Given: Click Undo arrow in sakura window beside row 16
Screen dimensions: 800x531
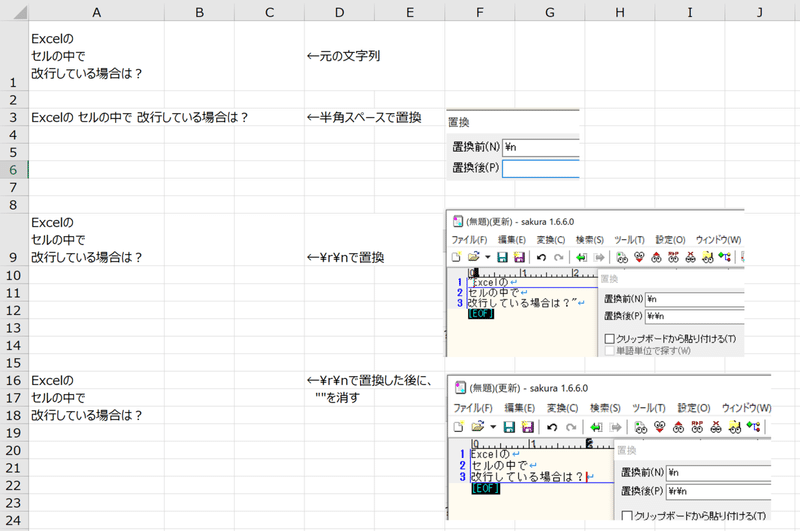Looking at the screenshot, I should coord(552,427).
